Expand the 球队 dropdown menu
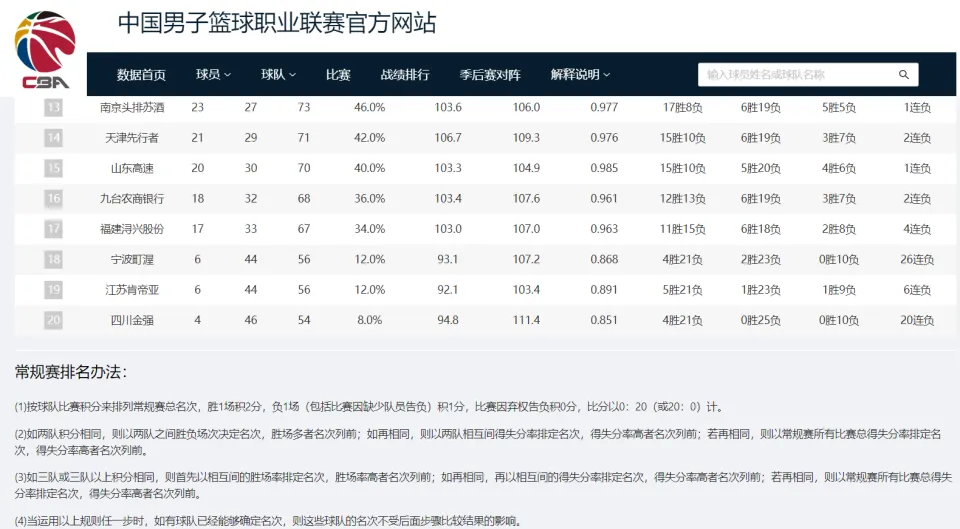 pyautogui.click(x=278, y=75)
